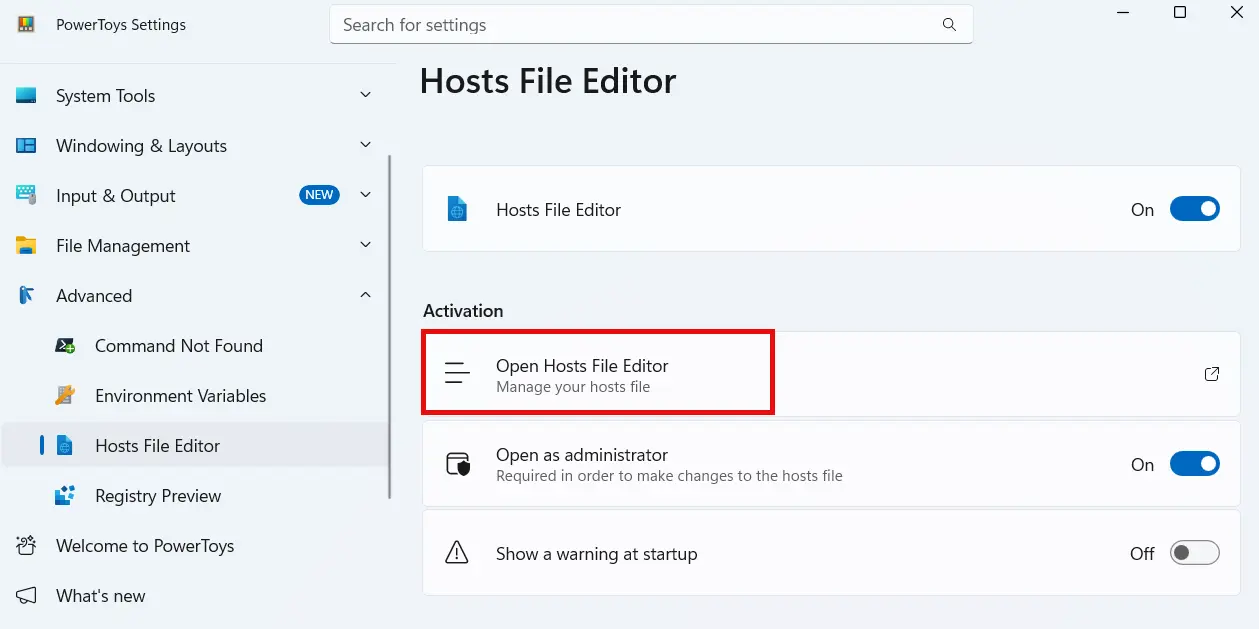The height and width of the screenshot is (629, 1259).
Task: Click the Search for settings field
Action: (650, 24)
